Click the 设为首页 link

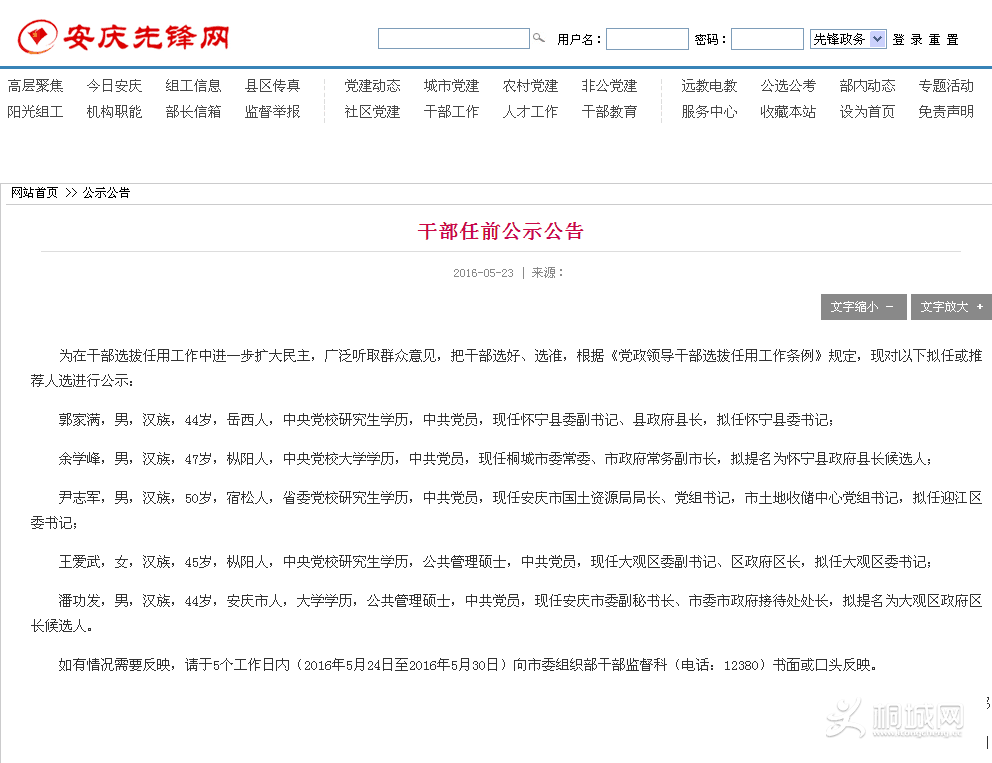click(x=867, y=112)
